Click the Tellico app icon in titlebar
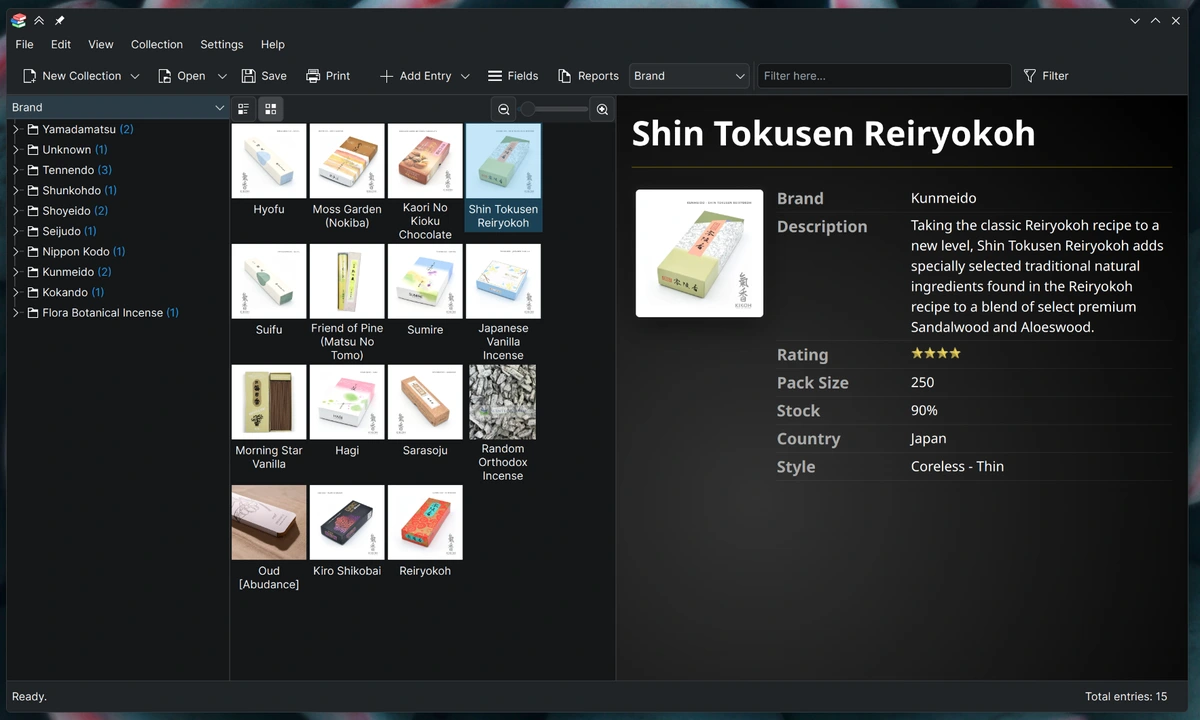 pyautogui.click(x=18, y=20)
